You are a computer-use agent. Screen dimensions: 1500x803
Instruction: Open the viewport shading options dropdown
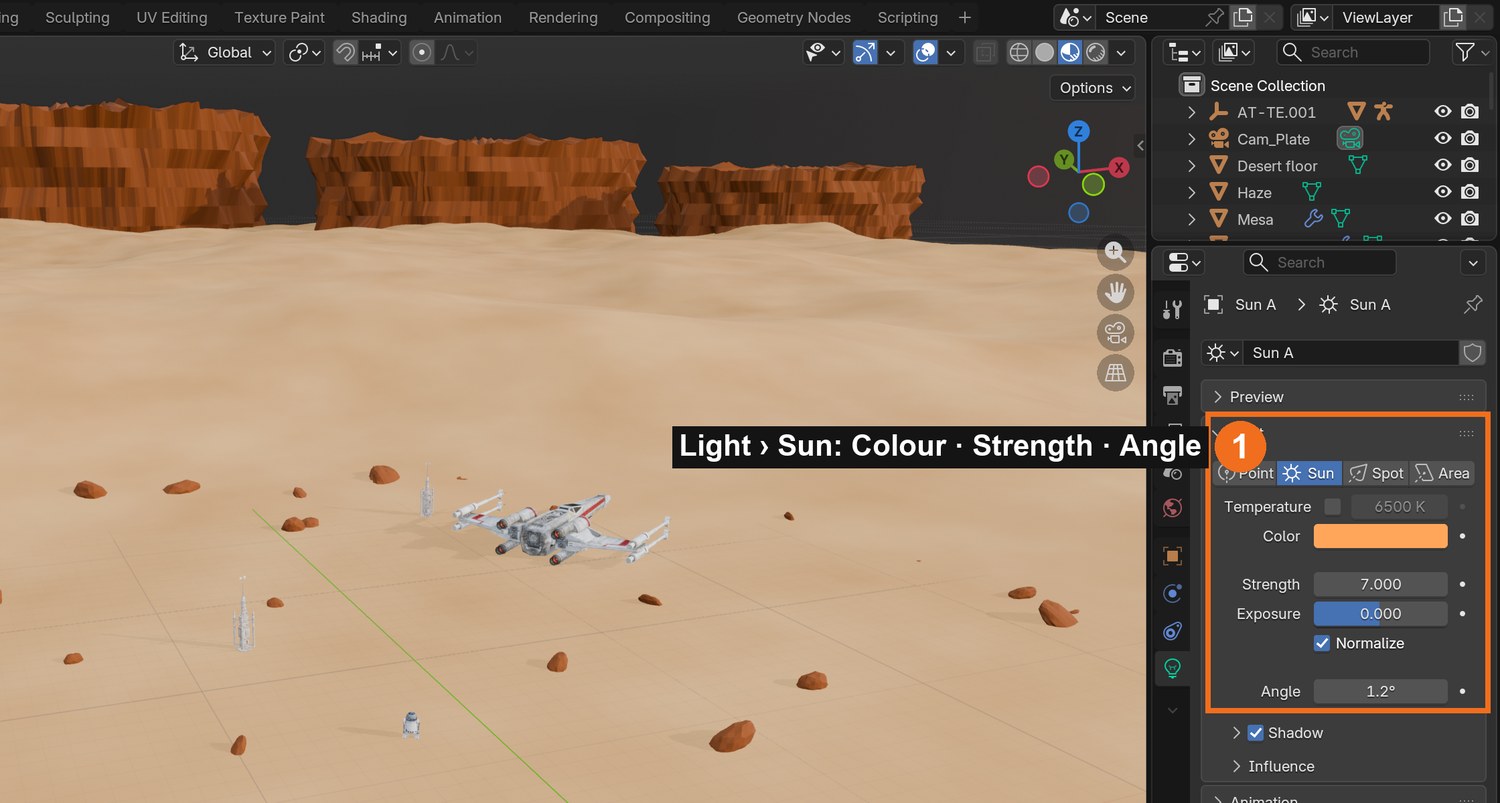pyautogui.click(x=1122, y=52)
